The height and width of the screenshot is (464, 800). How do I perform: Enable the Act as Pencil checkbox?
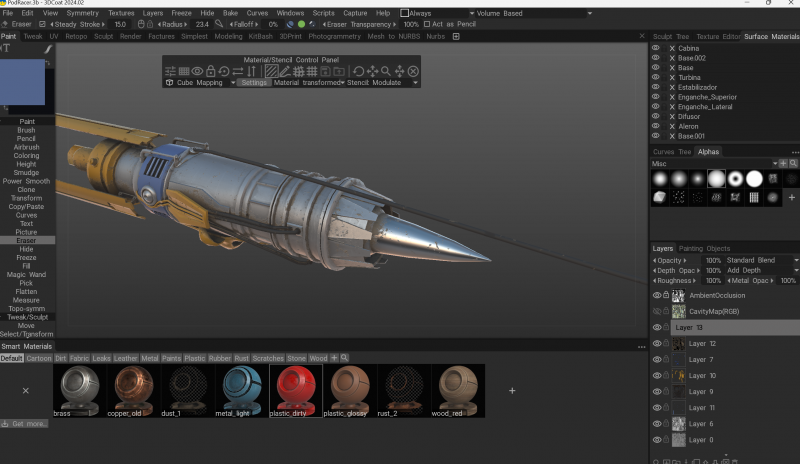point(427,24)
